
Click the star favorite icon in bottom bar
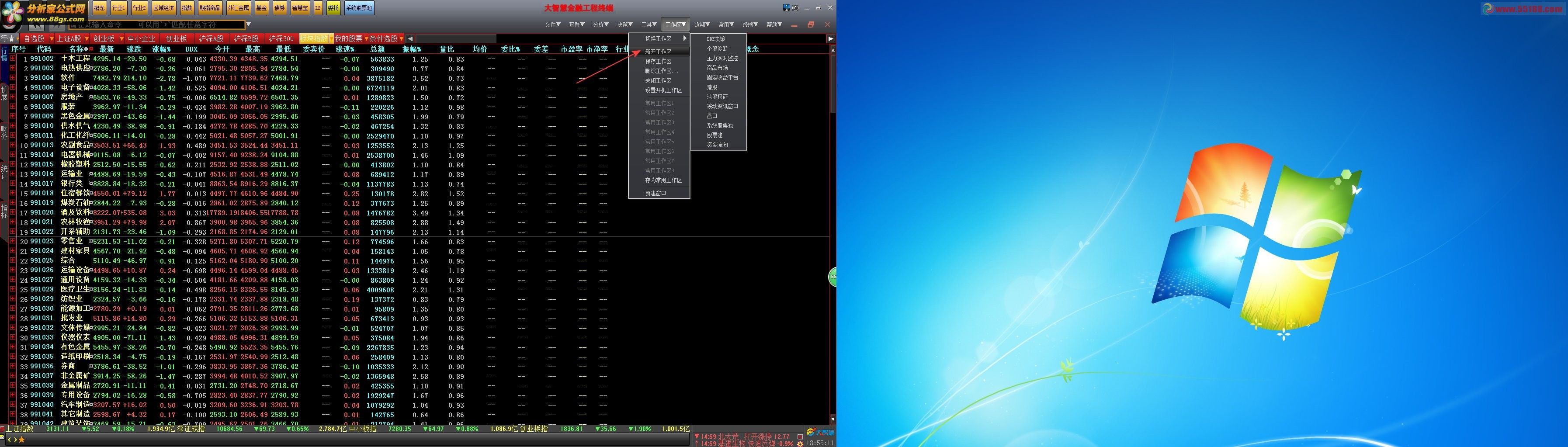[22, 440]
